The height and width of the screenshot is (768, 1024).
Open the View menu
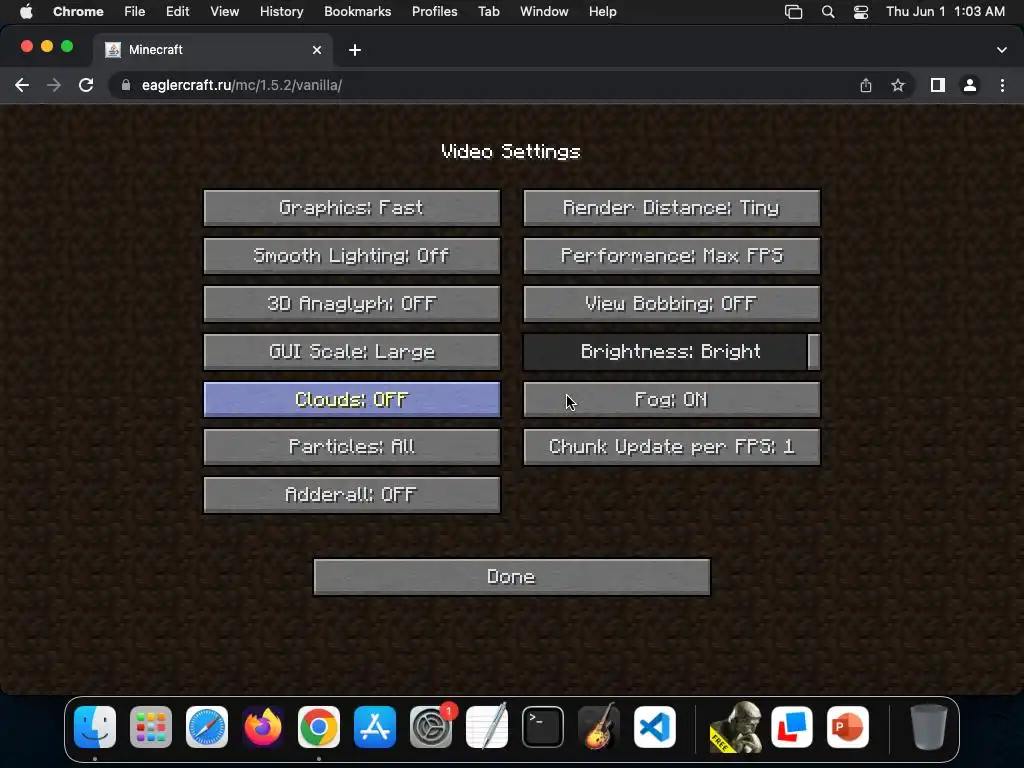coord(225,12)
